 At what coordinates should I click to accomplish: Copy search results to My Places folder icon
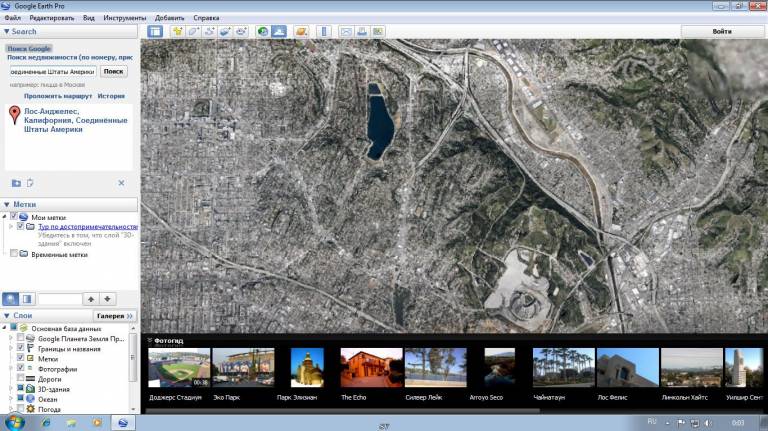(16, 183)
